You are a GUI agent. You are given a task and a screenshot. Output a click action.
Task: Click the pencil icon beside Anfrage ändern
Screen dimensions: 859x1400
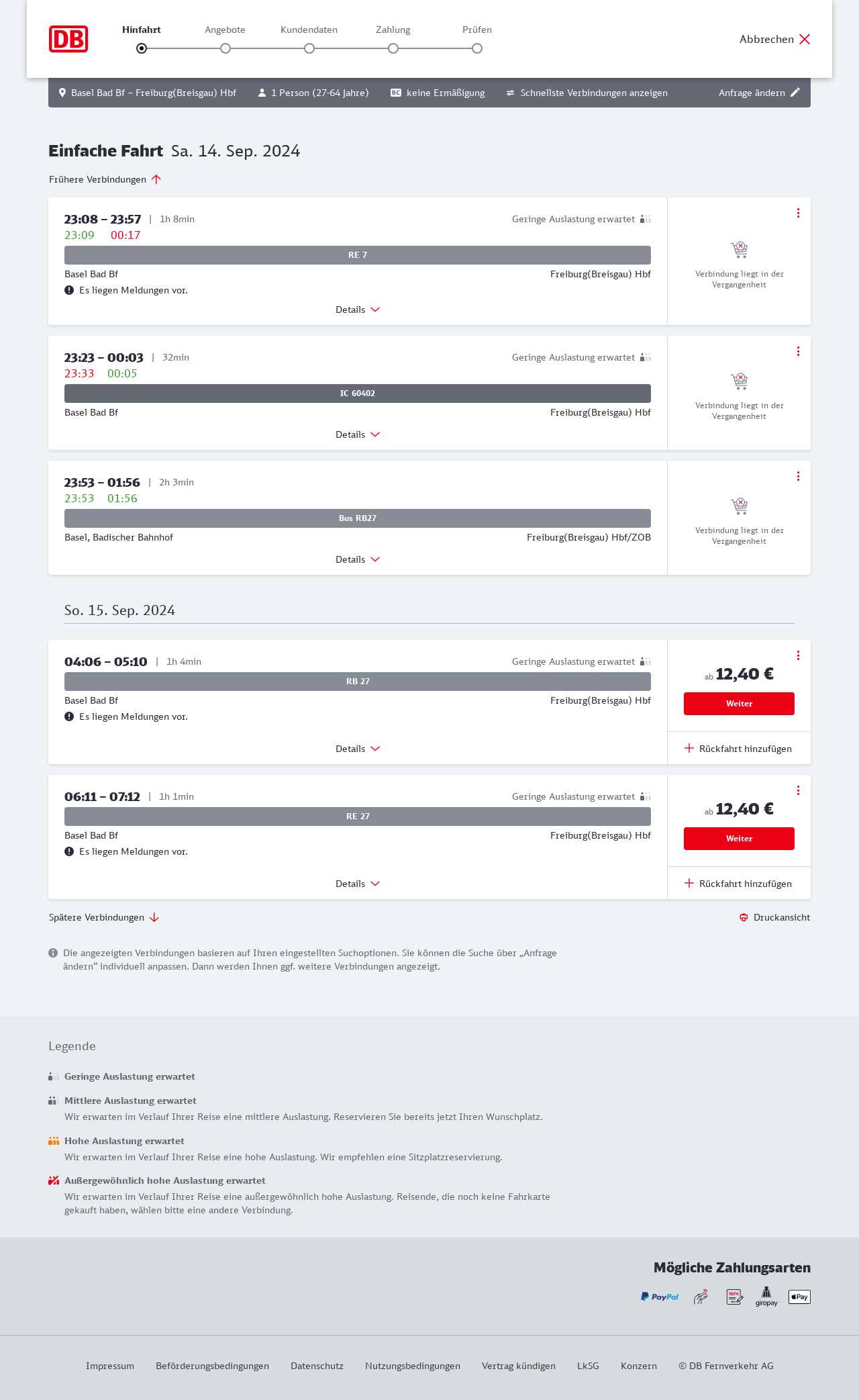tap(795, 93)
